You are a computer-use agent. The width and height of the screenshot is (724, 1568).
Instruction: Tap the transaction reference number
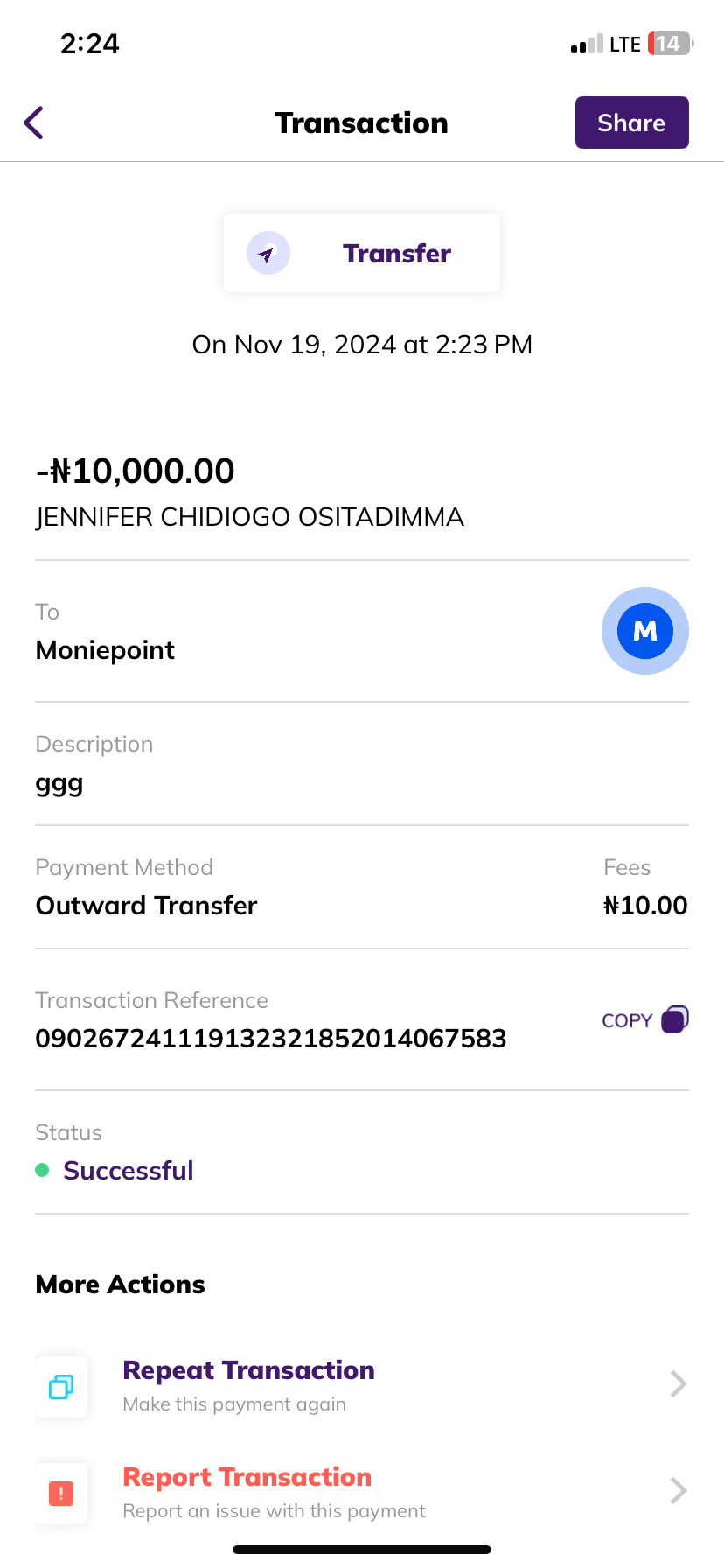[x=271, y=1039]
